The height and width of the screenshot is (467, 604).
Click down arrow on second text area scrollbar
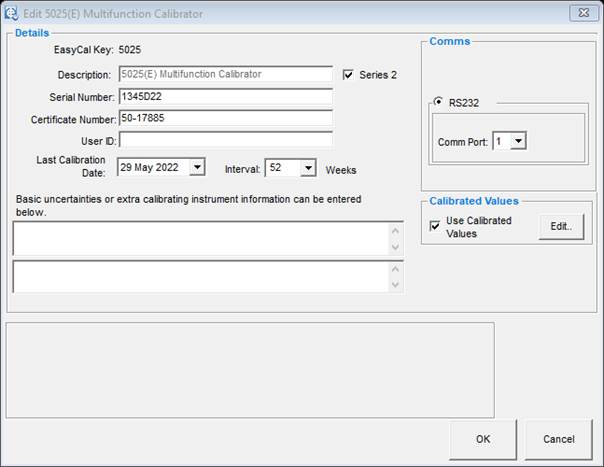coord(397,286)
